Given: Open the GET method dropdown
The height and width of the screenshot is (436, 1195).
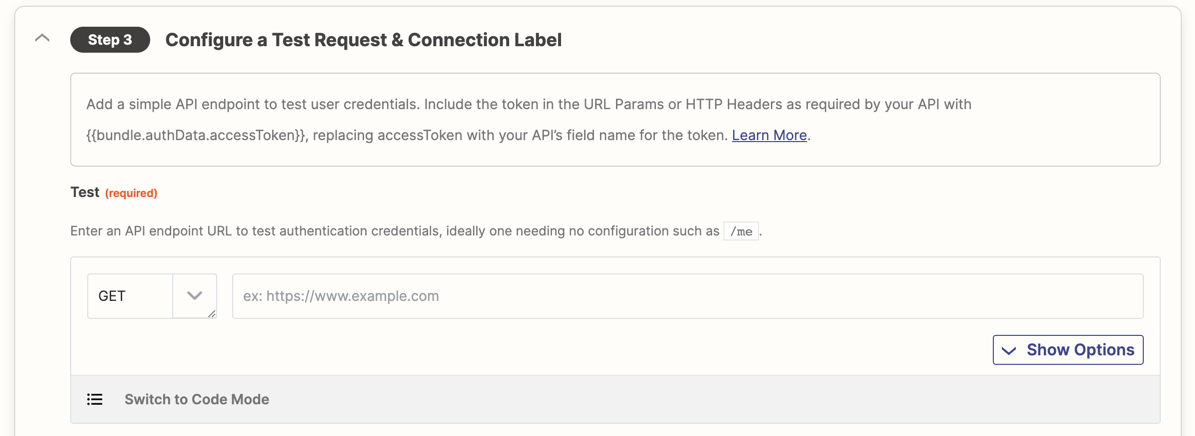Looking at the screenshot, I should tap(152, 296).
